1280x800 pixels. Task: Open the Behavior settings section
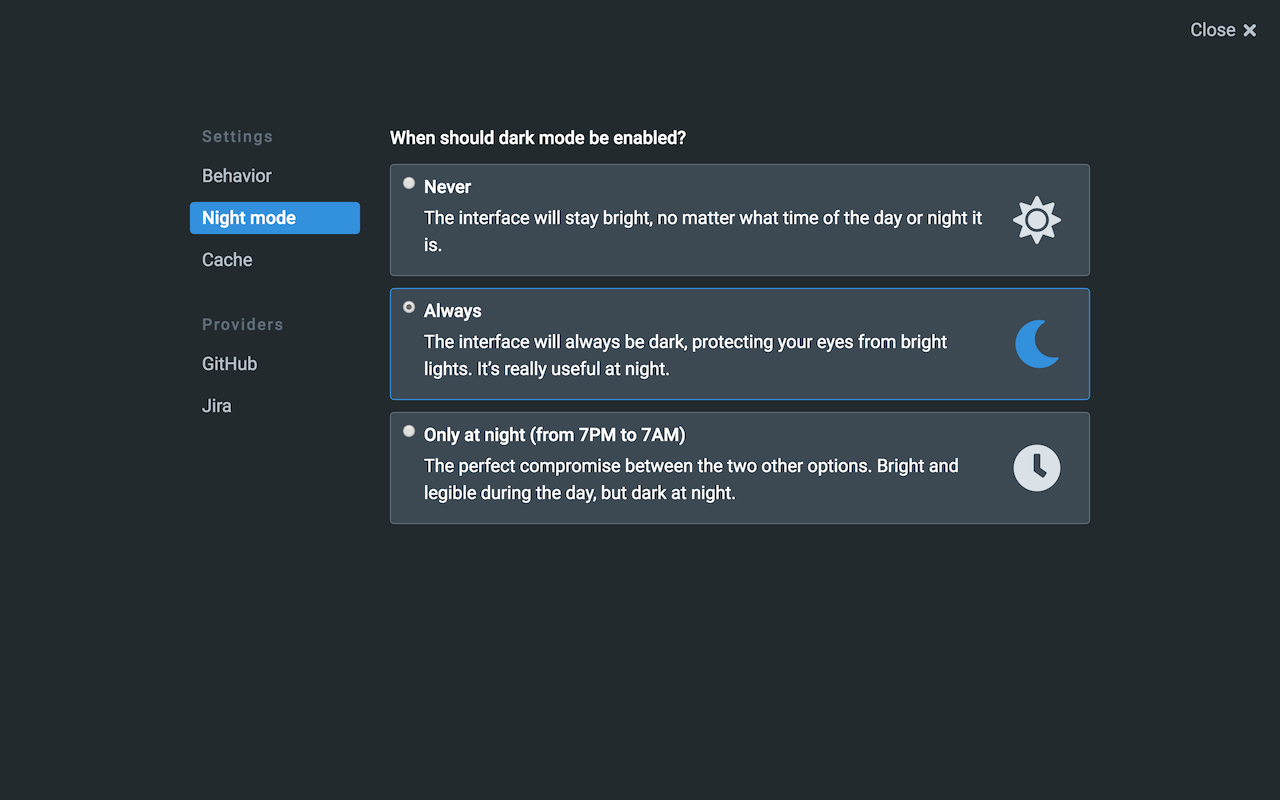click(237, 176)
